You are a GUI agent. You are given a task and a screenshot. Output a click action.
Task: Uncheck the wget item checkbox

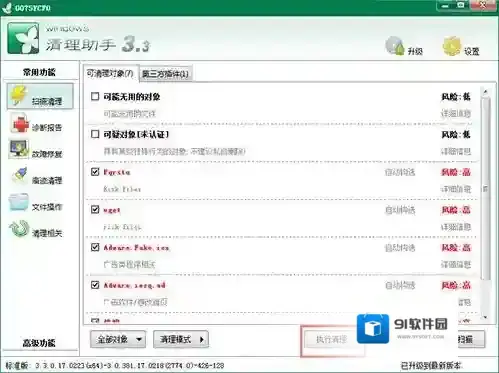point(95,209)
